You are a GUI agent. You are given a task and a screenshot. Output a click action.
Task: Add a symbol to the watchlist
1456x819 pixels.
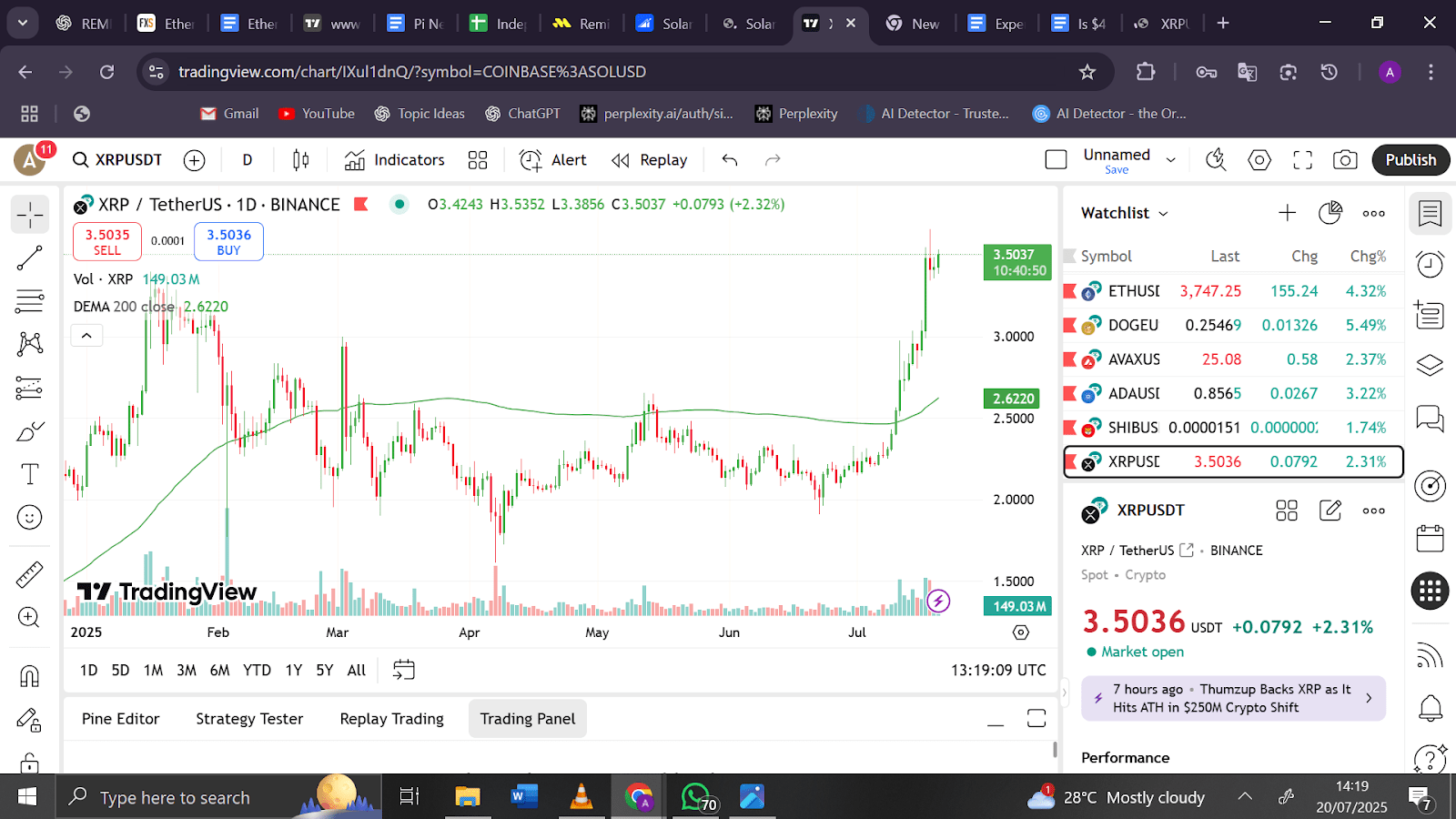1287,213
